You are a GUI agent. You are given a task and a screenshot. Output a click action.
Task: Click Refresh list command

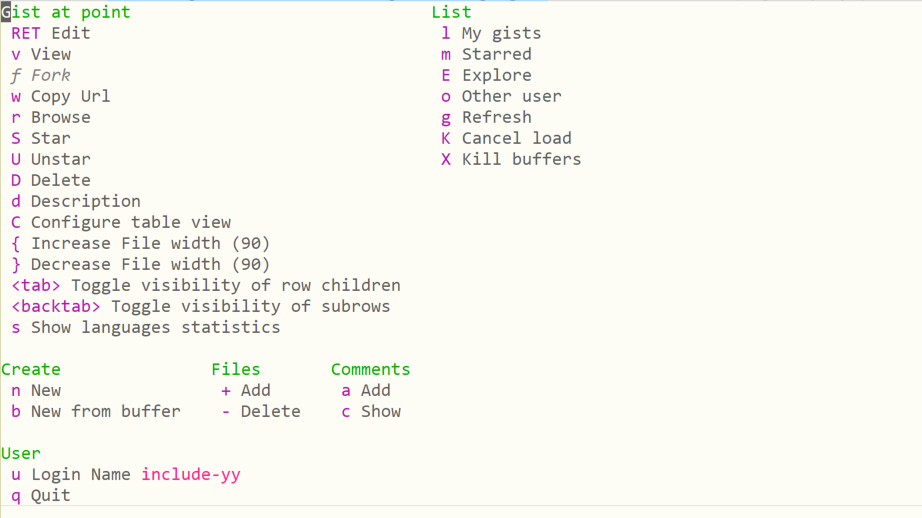[x=496, y=117]
